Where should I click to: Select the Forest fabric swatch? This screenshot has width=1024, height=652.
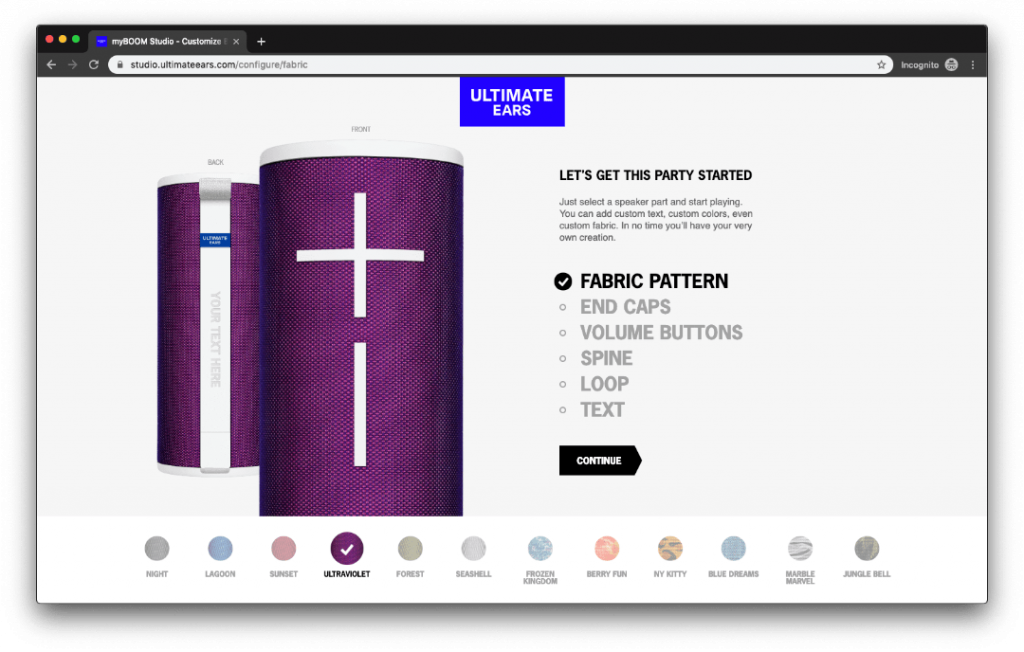pyautogui.click(x=410, y=549)
